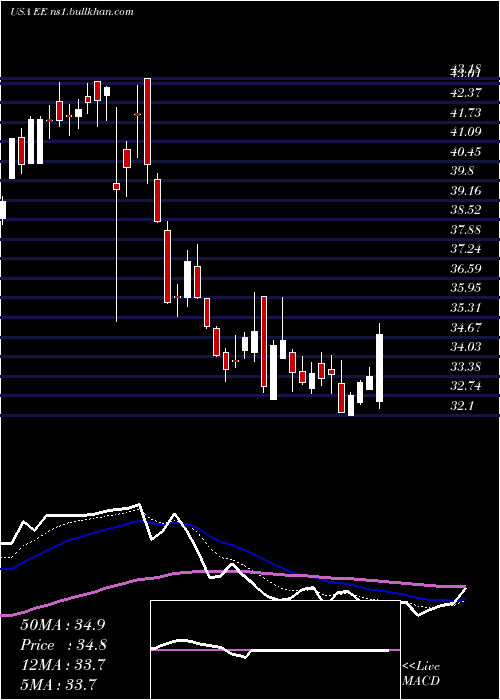Click the 35.95 price axis label
Screen dimensions: 500x700
[466, 288]
